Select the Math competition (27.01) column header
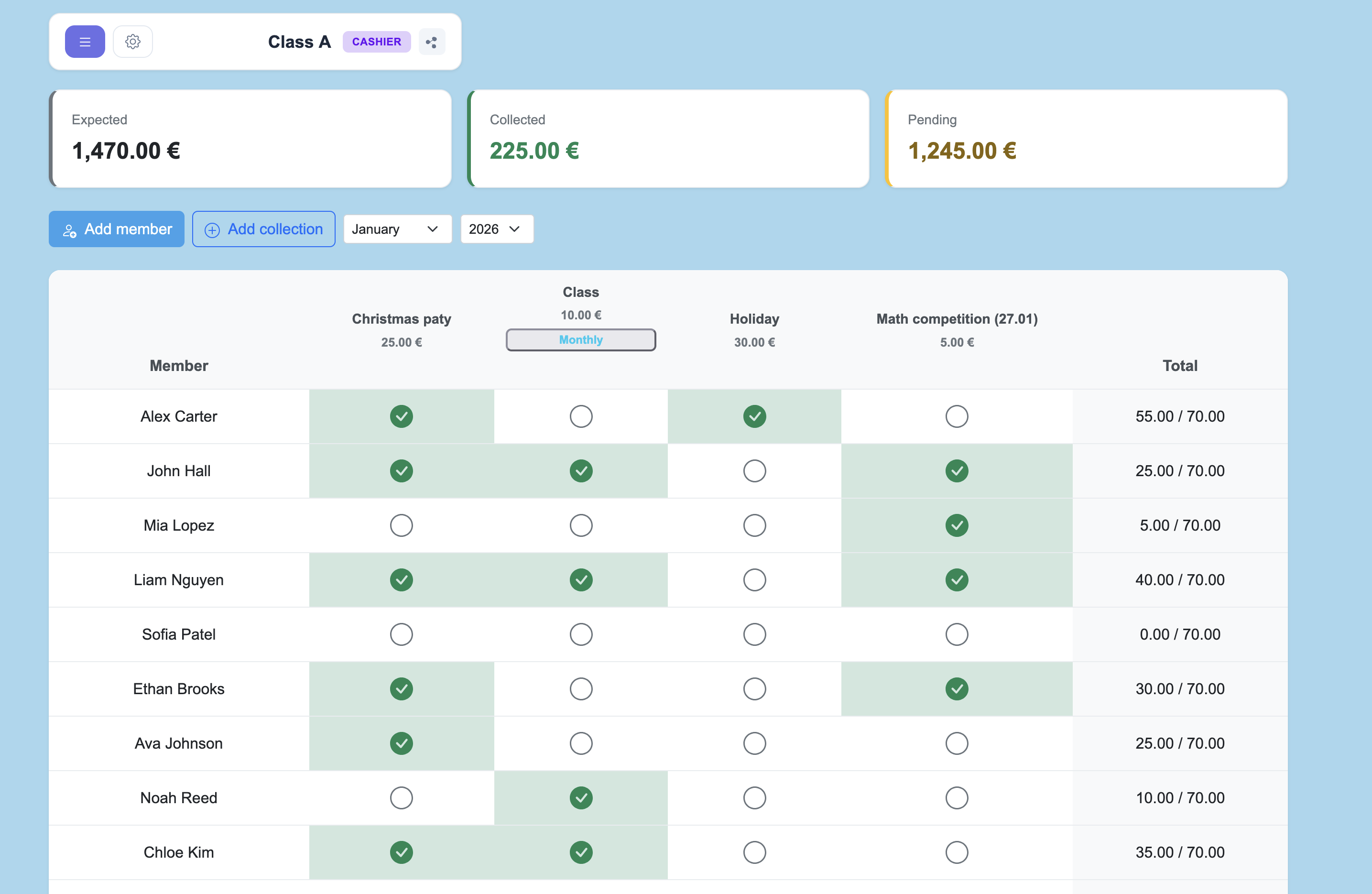 pyautogui.click(x=957, y=319)
